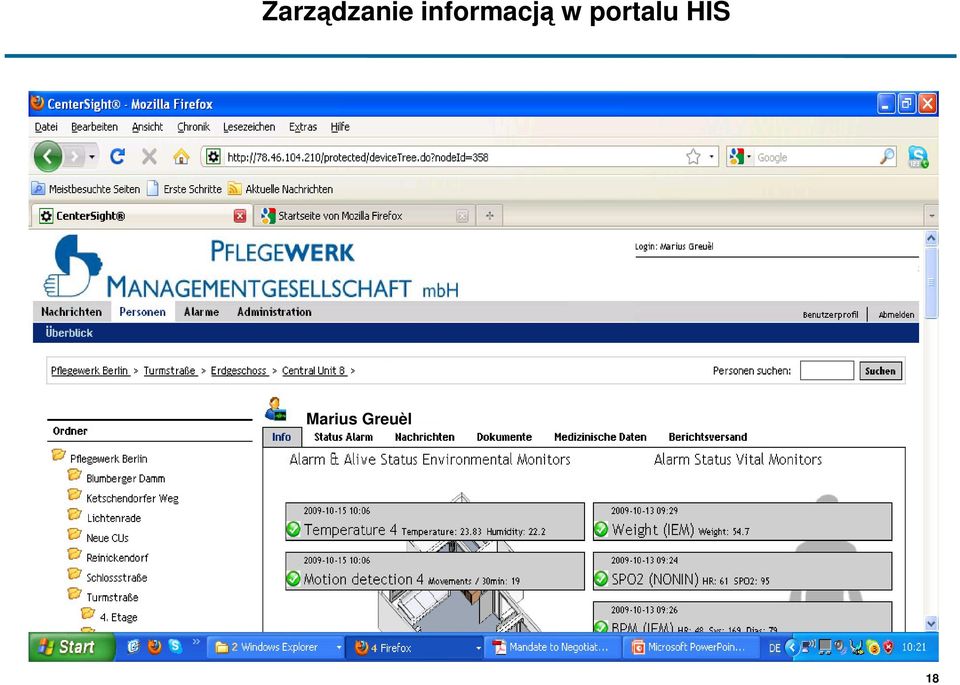The image size is (960, 685).
Task: Click the SPO2 (NONIN) status icon
Action: point(601,578)
